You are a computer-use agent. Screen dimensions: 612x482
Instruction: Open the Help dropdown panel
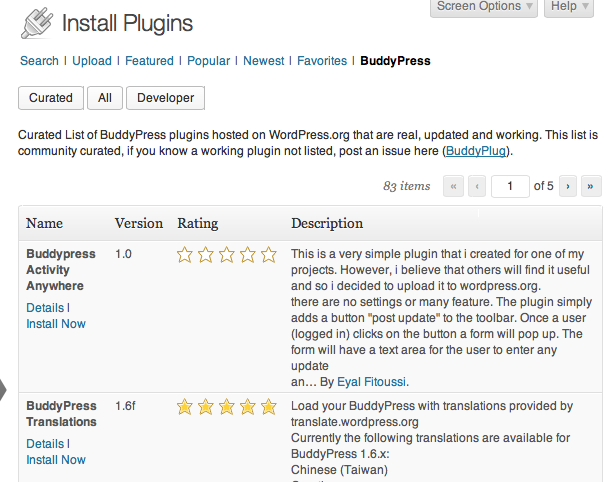(x=569, y=7)
